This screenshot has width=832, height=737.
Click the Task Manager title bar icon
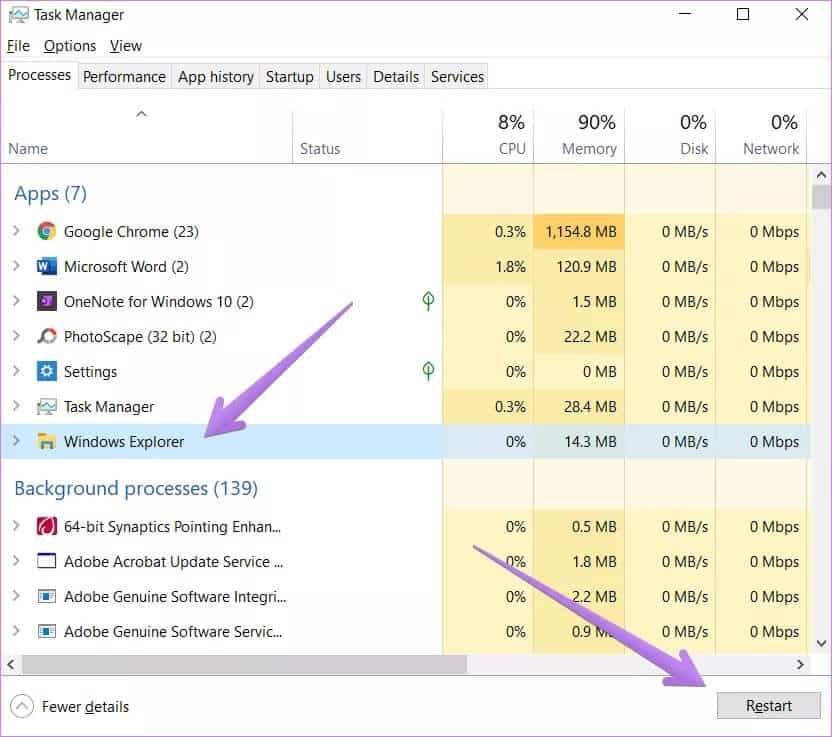19,15
